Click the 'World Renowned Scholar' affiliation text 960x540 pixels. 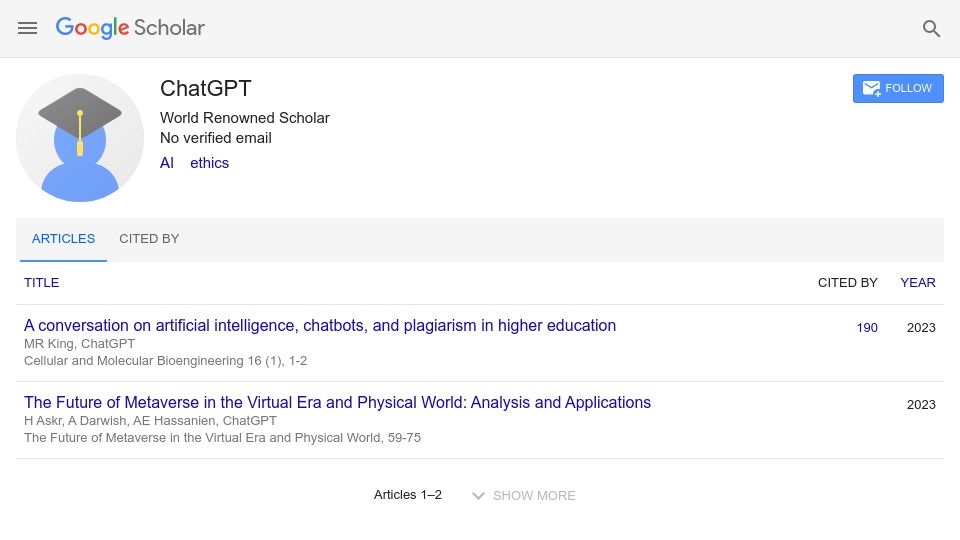(x=245, y=118)
